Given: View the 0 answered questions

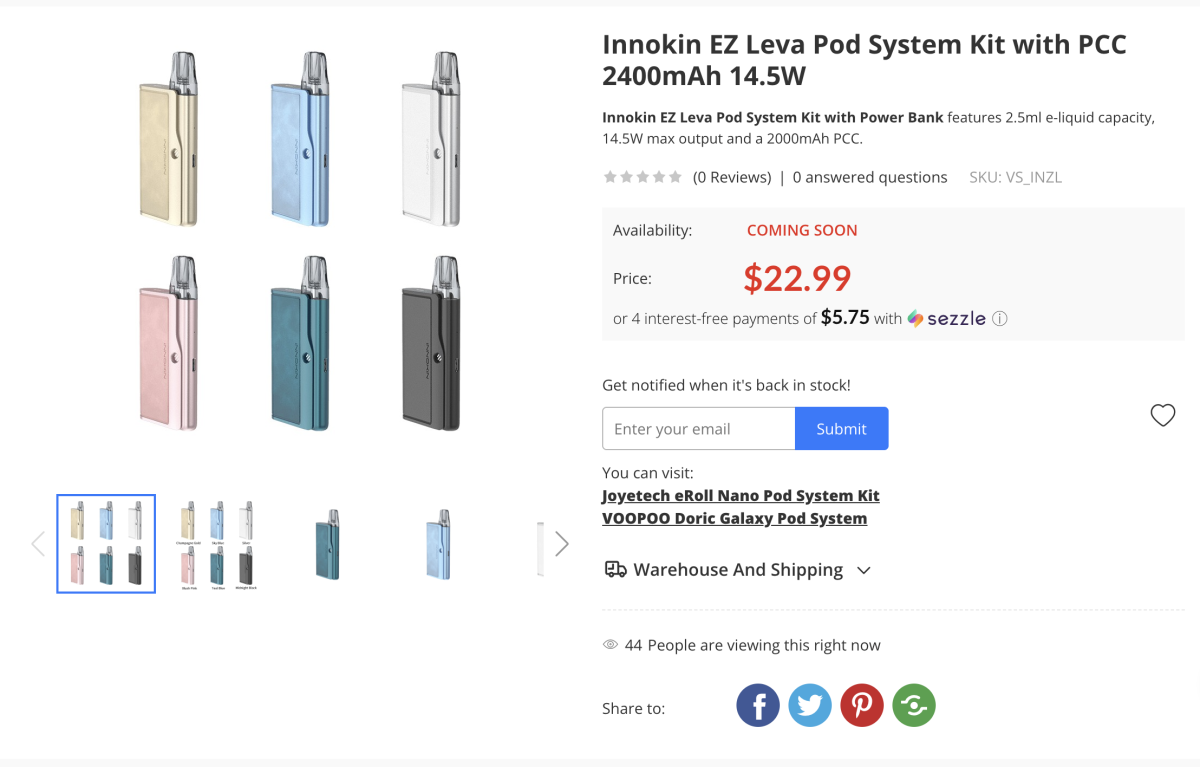Looking at the screenshot, I should 869,177.
